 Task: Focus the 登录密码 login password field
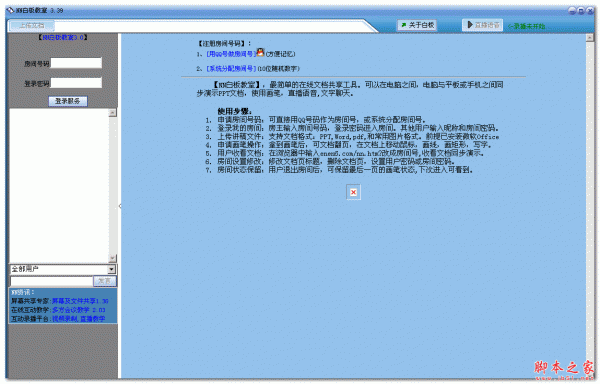pyautogui.click(x=76, y=83)
